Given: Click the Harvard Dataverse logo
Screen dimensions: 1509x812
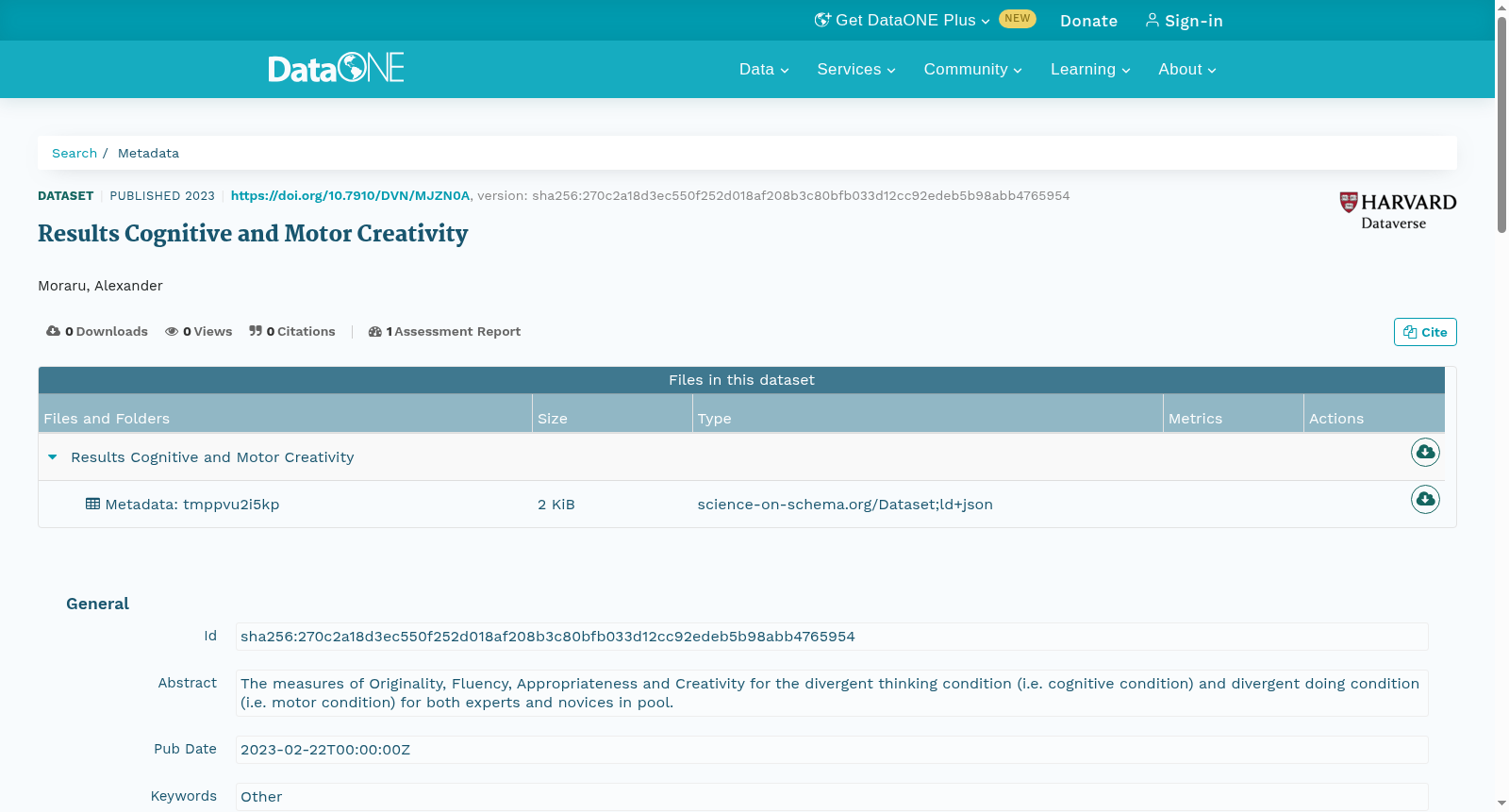Looking at the screenshot, I should (1398, 211).
